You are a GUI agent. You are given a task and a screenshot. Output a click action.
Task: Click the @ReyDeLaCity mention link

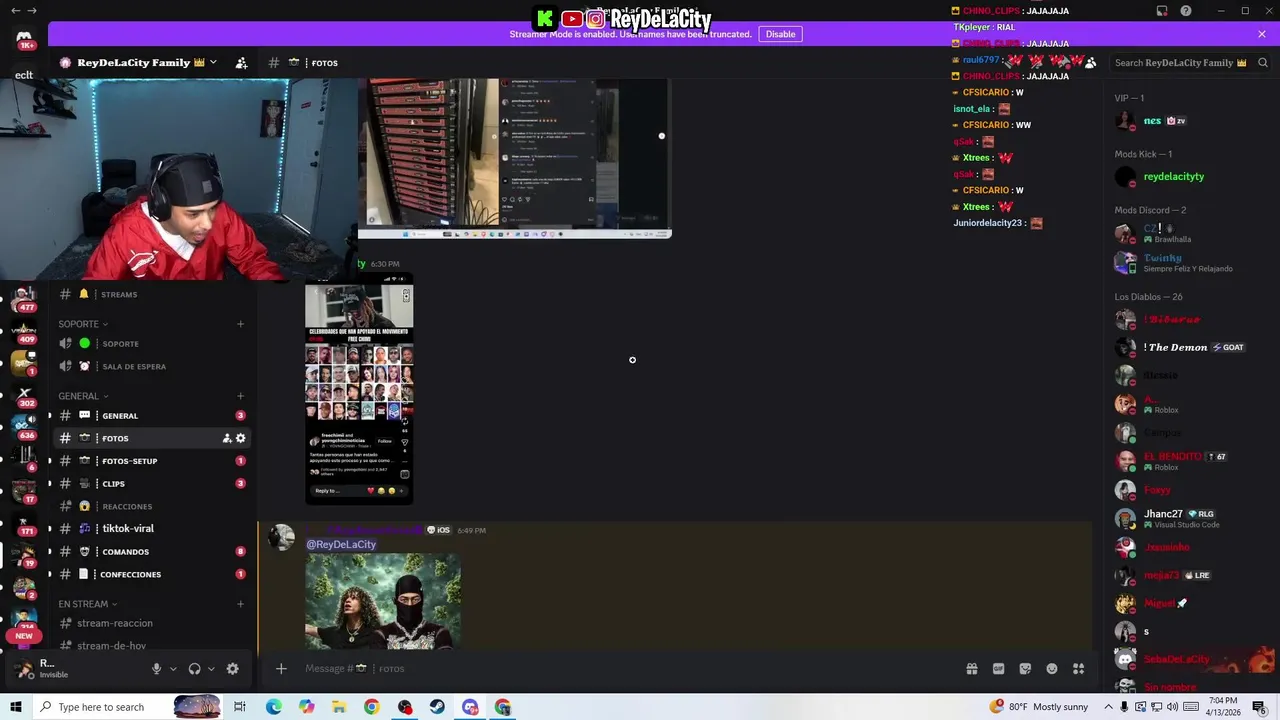[x=341, y=544]
